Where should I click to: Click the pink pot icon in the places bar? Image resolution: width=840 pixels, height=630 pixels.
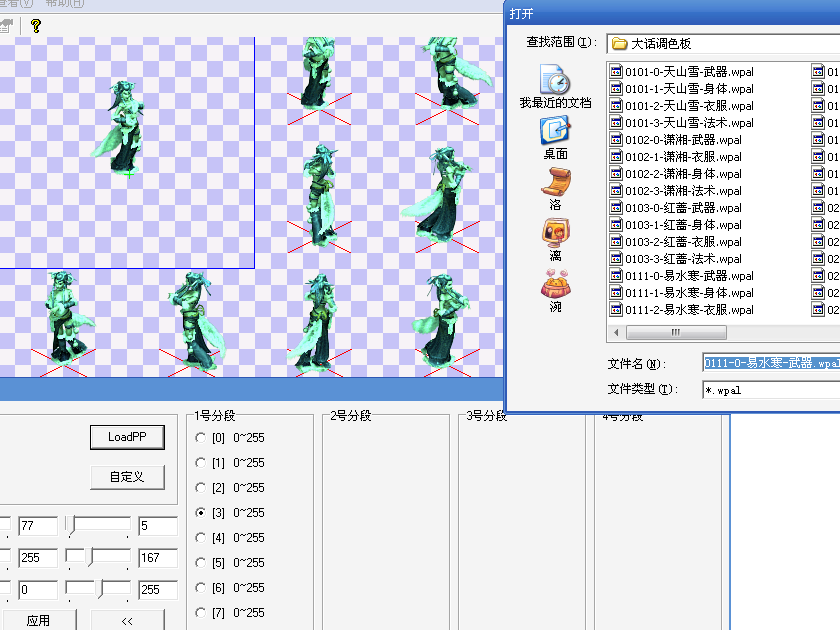pyautogui.click(x=556, y=283)
